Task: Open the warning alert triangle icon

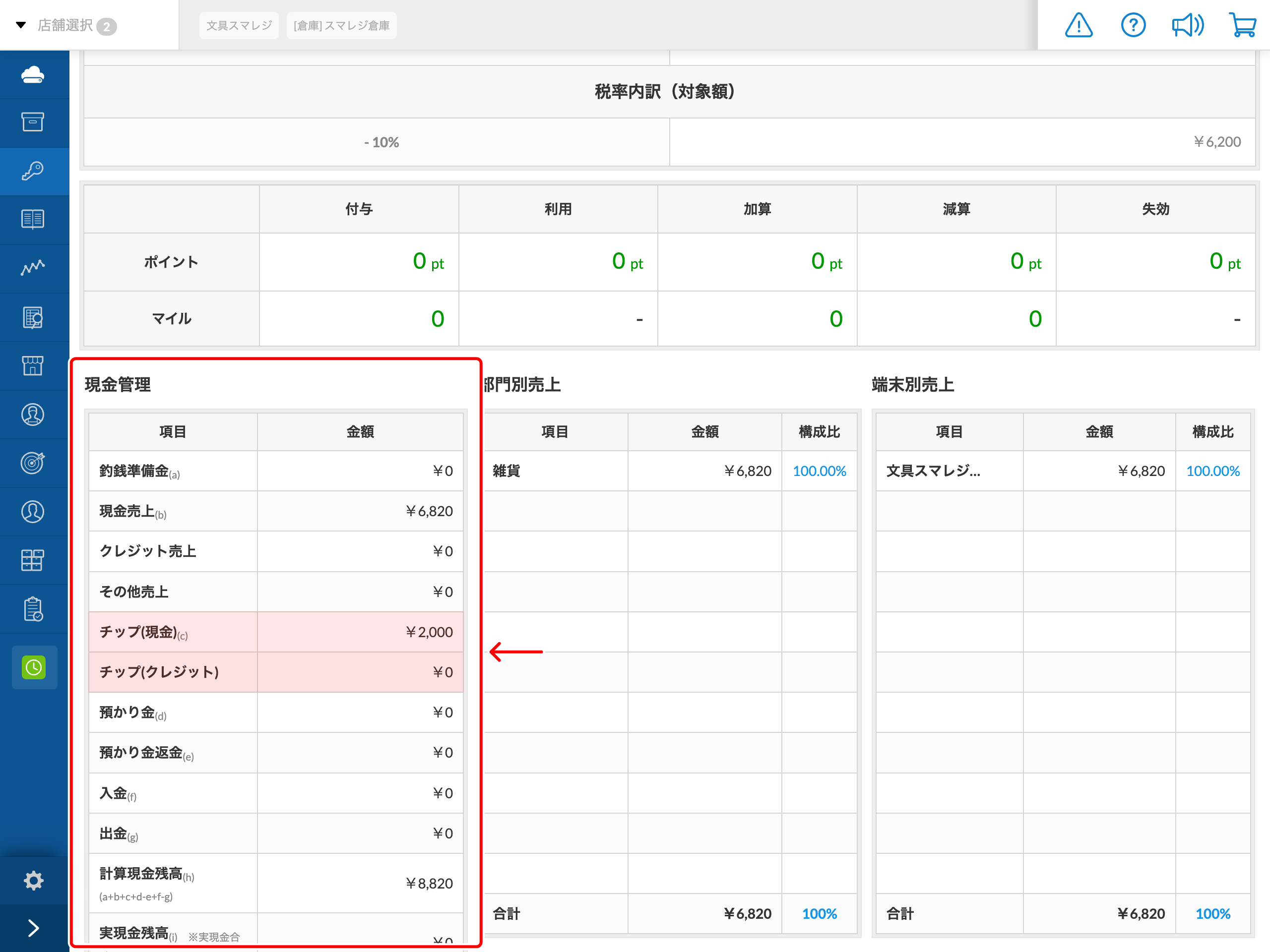Action: (1079, 25)
